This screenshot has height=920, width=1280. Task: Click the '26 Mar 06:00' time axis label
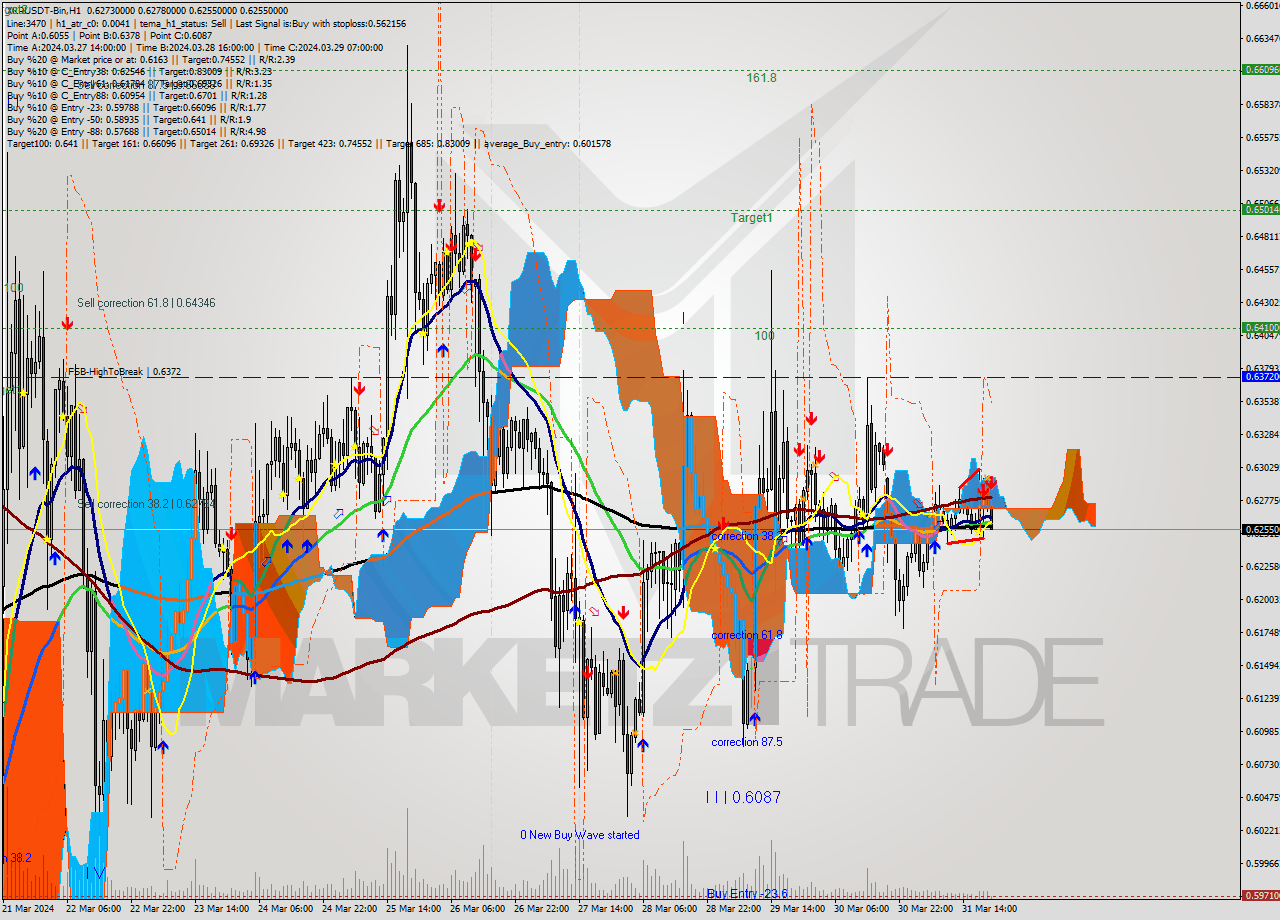[x=476, y=909]
